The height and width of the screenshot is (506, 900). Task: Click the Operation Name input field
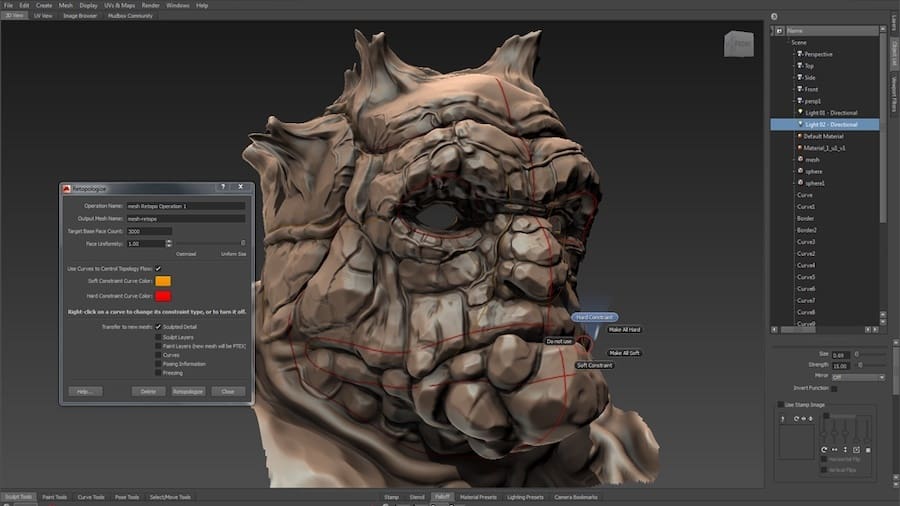[x=185, y=205]
